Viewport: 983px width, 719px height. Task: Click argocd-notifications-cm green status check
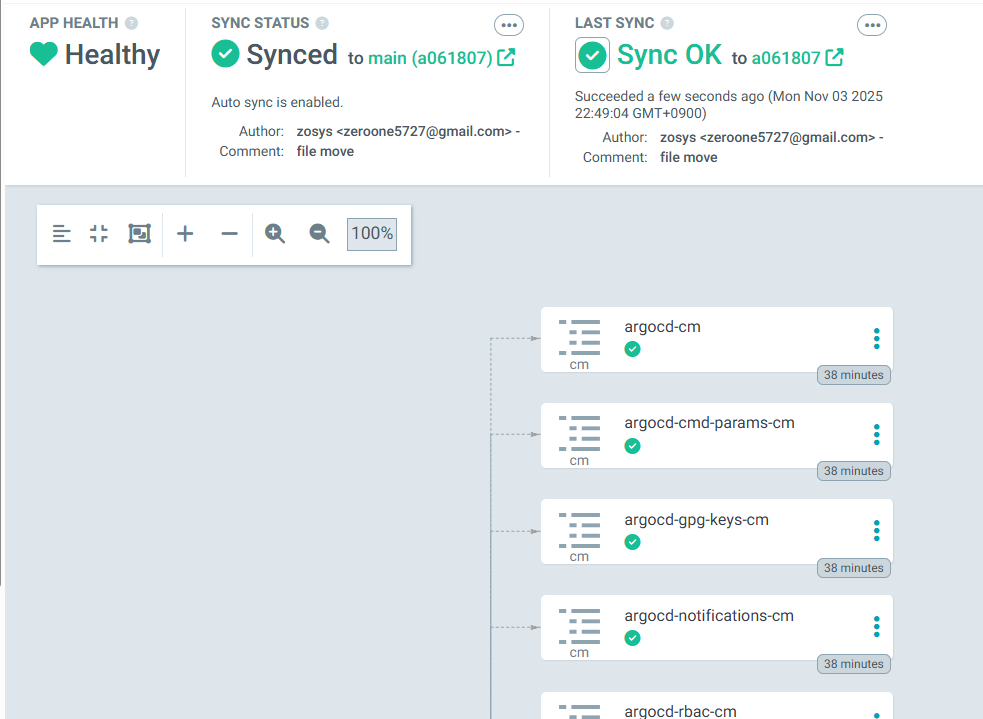coord(633,638)
